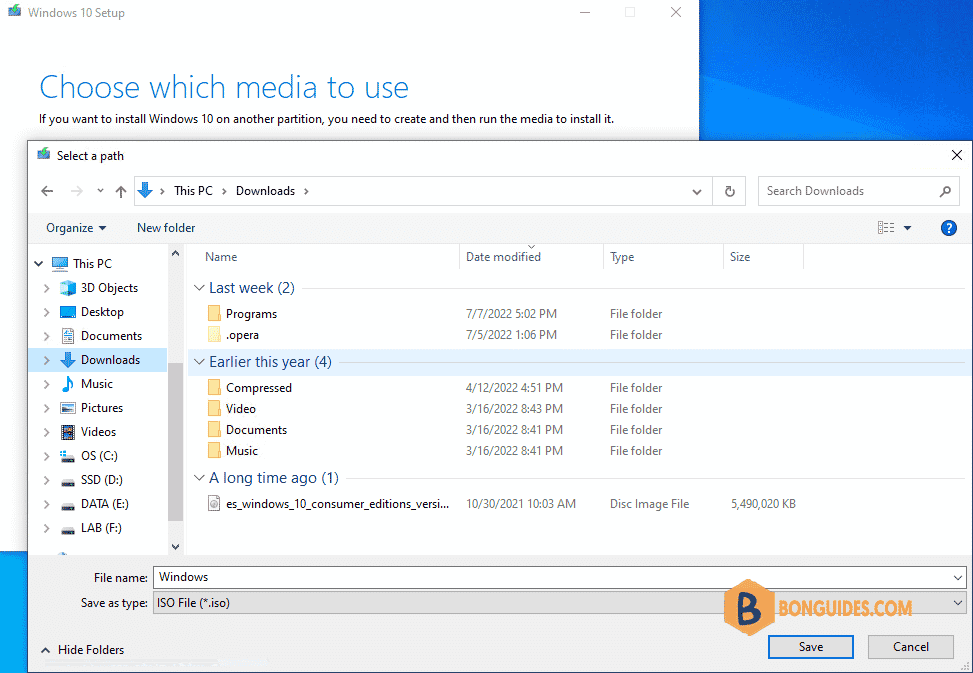Click This PC in the address breadcrumb
The image size is (973, 673).
coord(193,191)
